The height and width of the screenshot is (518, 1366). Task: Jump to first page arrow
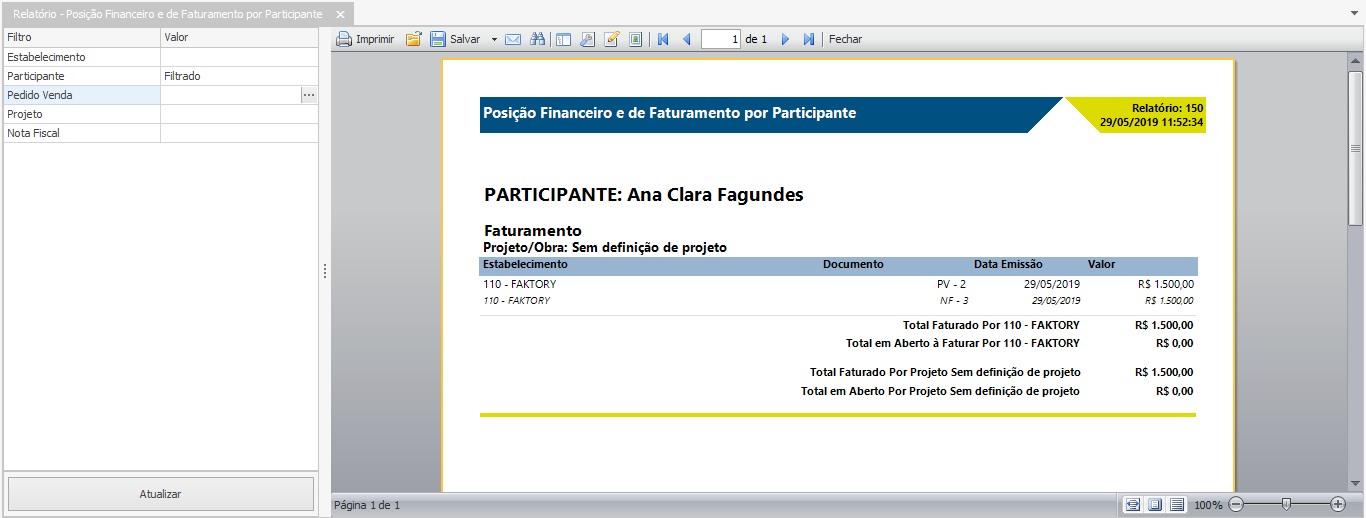(662, 40)
